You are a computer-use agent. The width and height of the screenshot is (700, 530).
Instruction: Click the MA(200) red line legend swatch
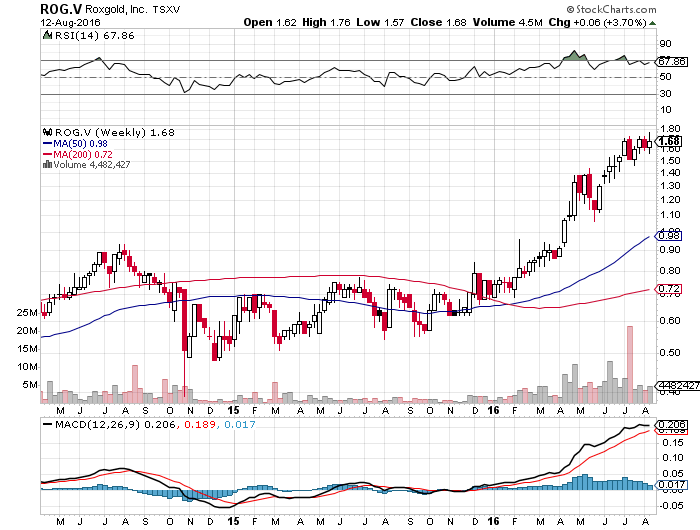click(x=47, y=154)
